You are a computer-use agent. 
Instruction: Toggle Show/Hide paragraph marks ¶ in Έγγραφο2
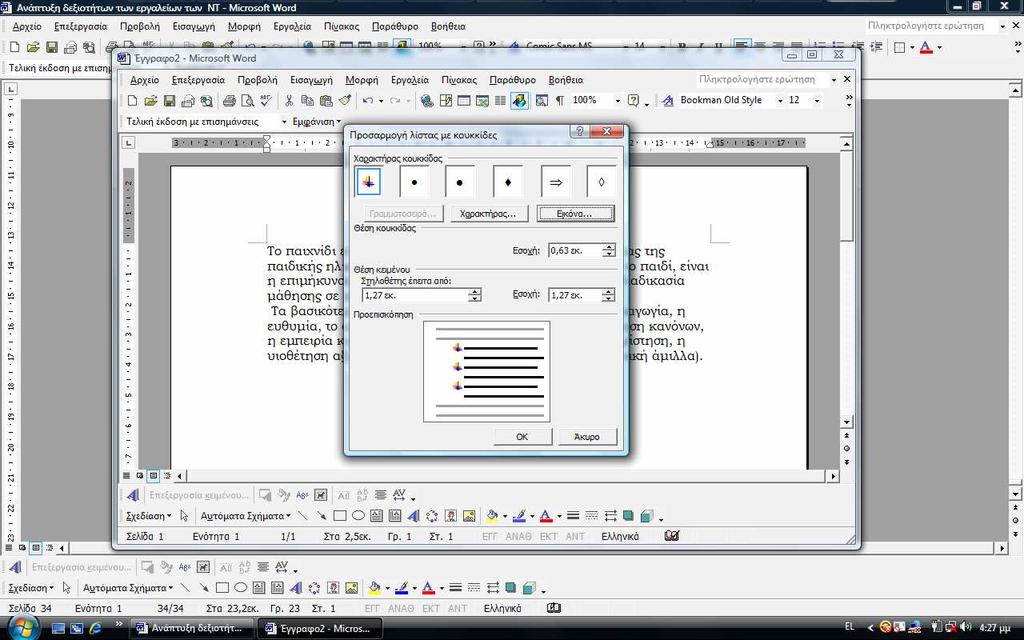[560, 101]
